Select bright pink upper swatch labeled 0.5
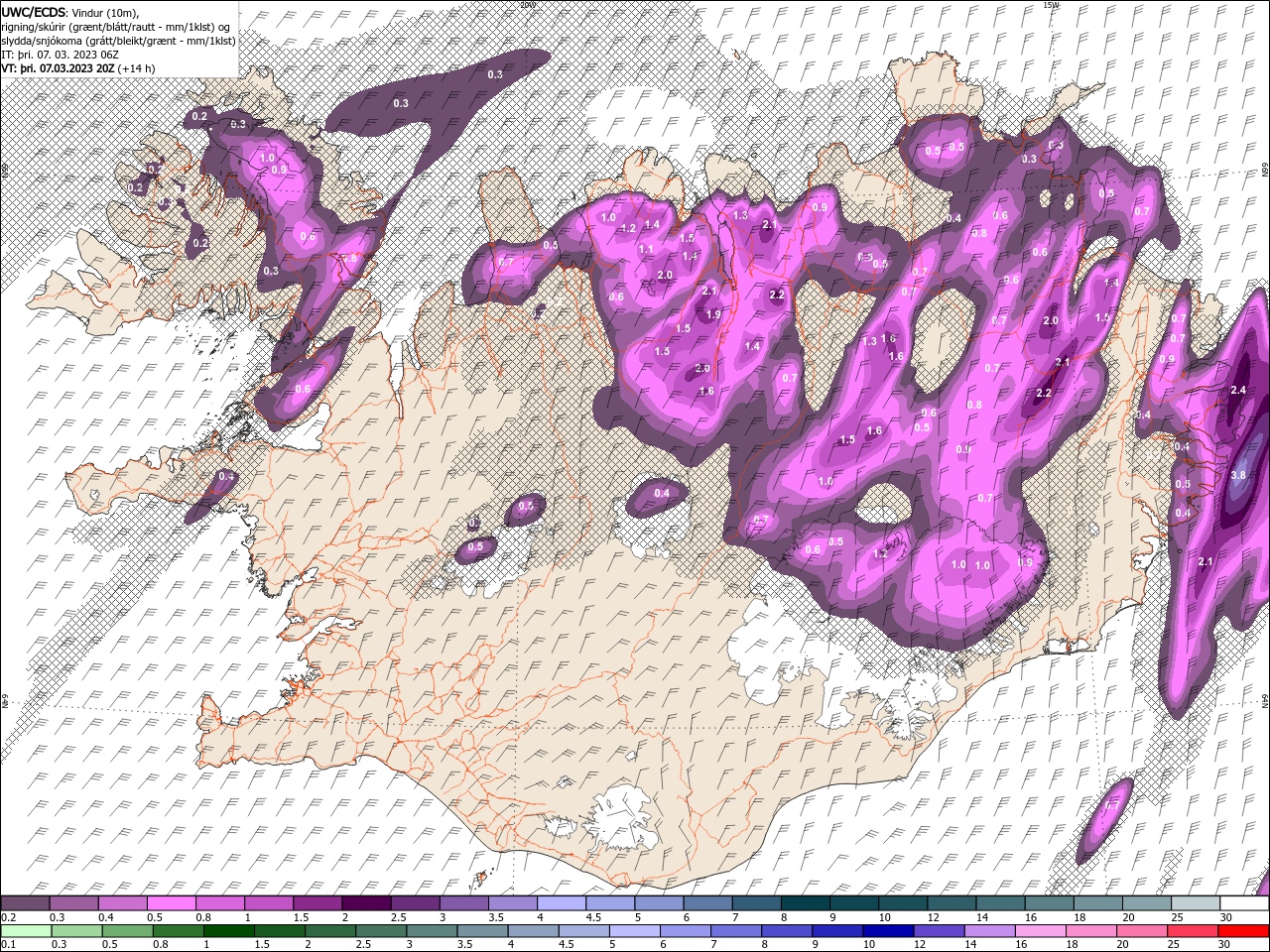Screen dimensions: 1270x952 pyautogui.click(x=171, y=903)
